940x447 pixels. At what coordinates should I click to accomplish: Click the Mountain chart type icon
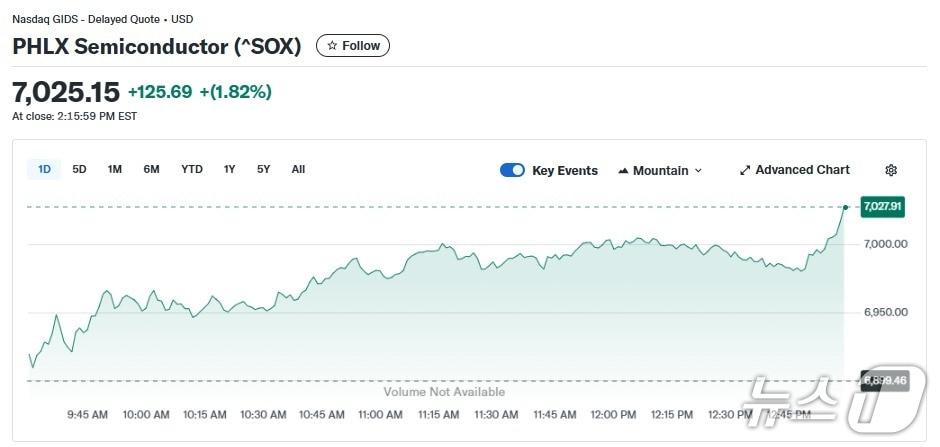click(x=624, y=171)
